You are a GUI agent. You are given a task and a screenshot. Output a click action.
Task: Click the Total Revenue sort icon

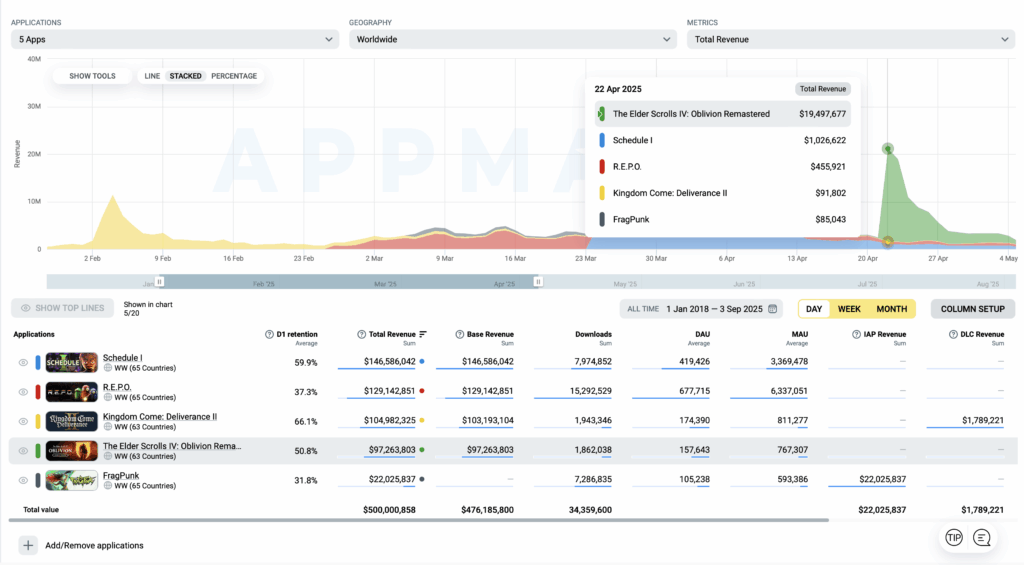423,334
